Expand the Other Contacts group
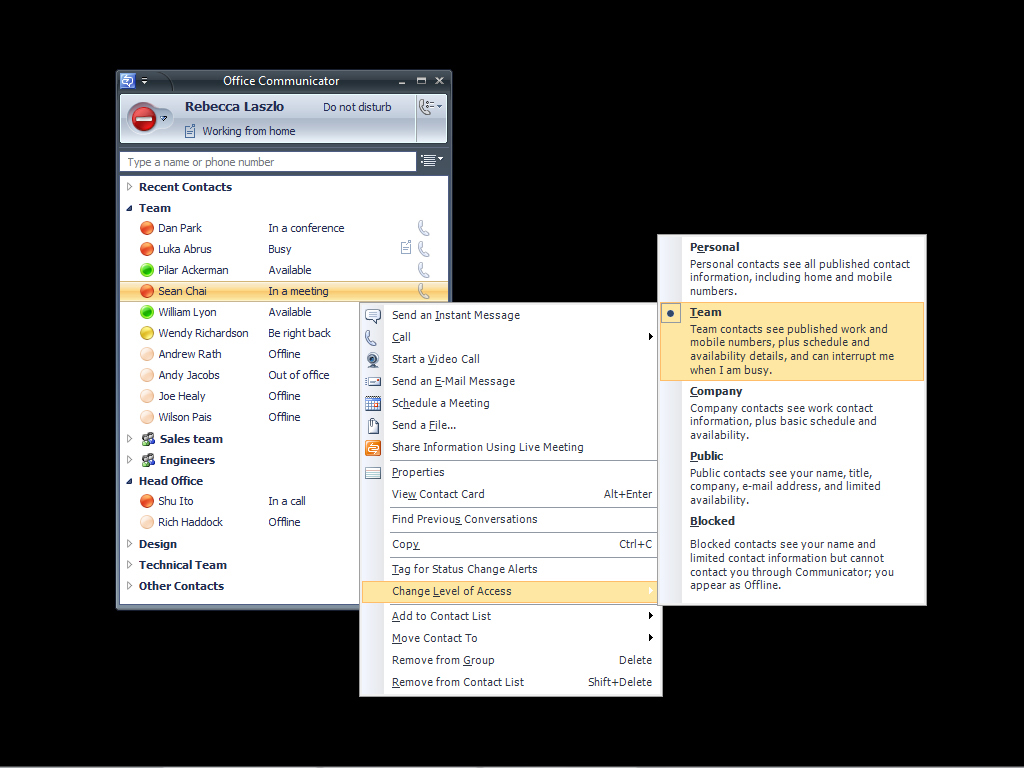This screenshot has width=1024, height=768. [129, 585]
